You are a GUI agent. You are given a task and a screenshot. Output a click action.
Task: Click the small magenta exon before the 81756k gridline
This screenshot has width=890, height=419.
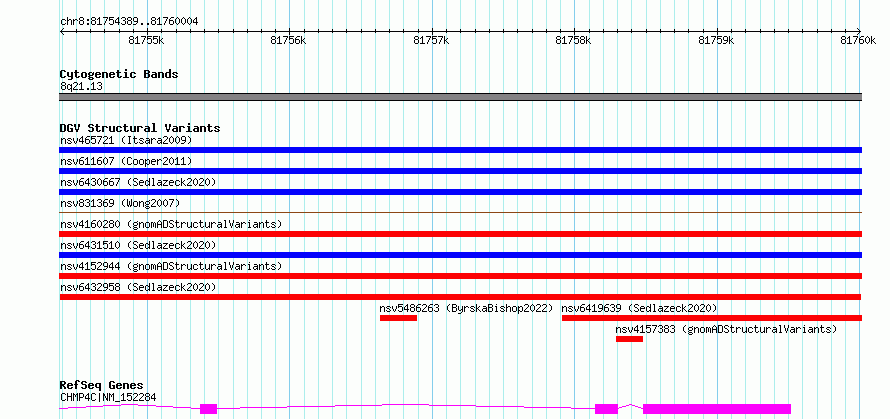(x=209, y=409)
